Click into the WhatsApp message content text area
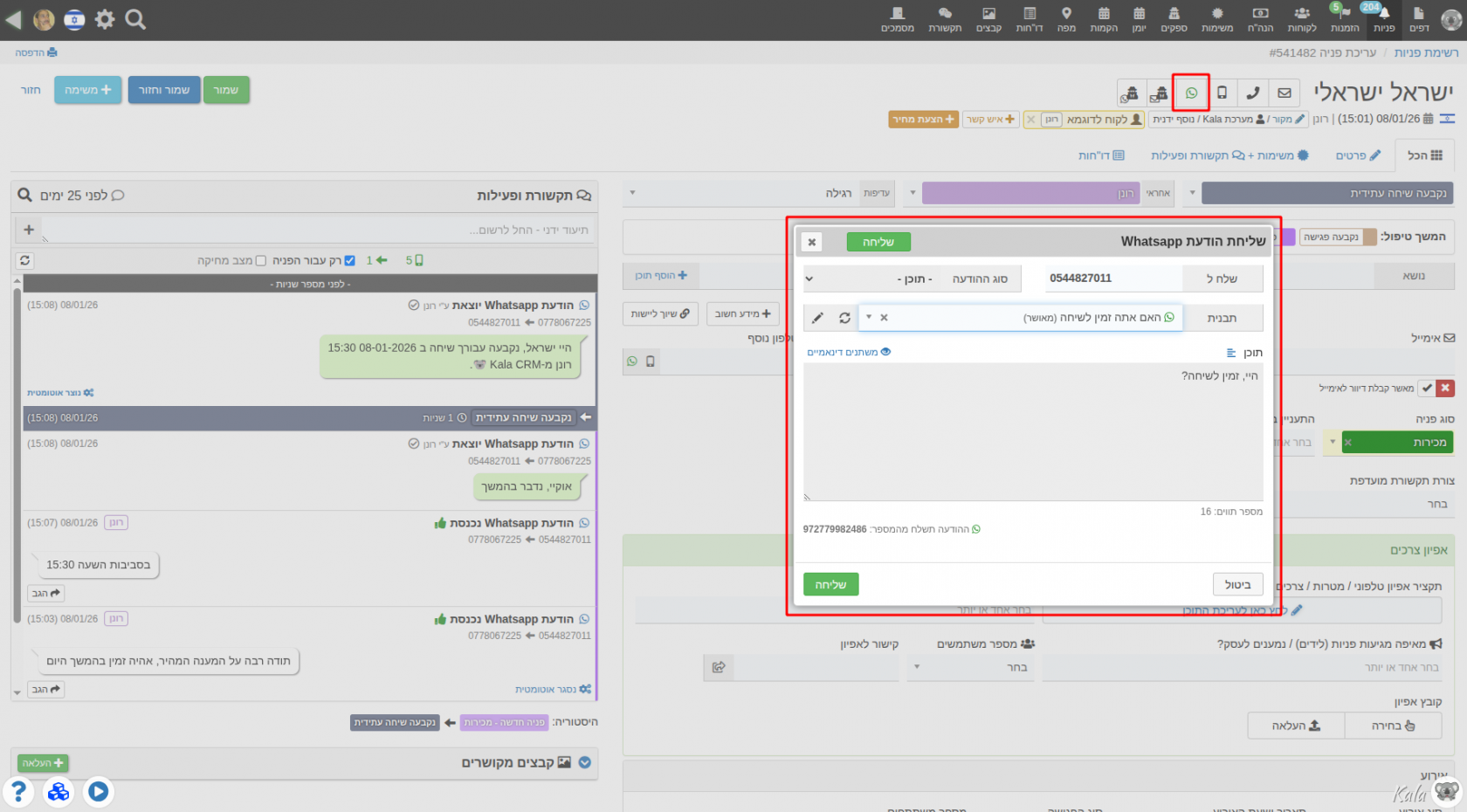This screenshot has width=1467, height=812. pos(1033,432)
